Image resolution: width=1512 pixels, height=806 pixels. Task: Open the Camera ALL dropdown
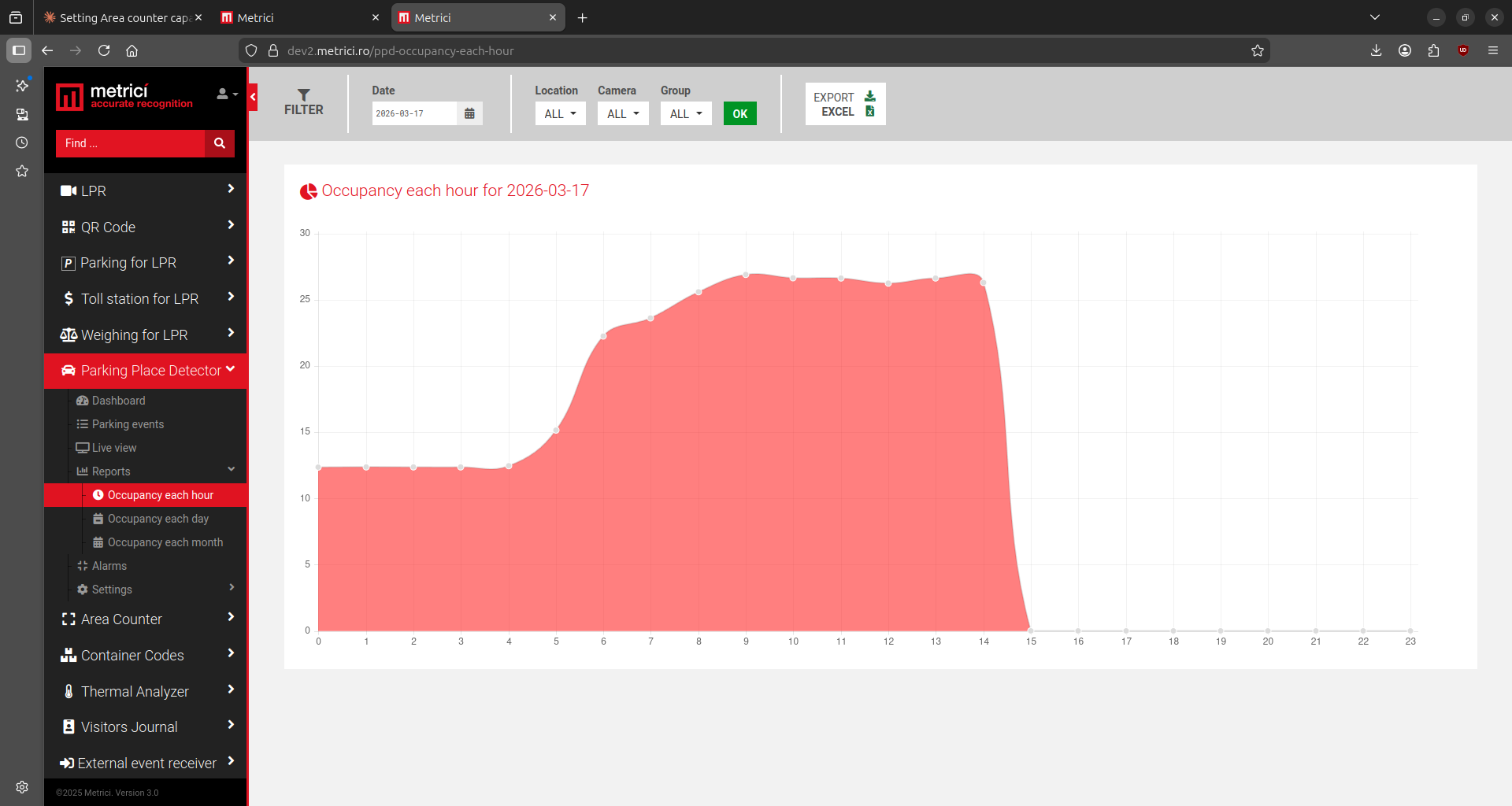(x=623, y=113)
